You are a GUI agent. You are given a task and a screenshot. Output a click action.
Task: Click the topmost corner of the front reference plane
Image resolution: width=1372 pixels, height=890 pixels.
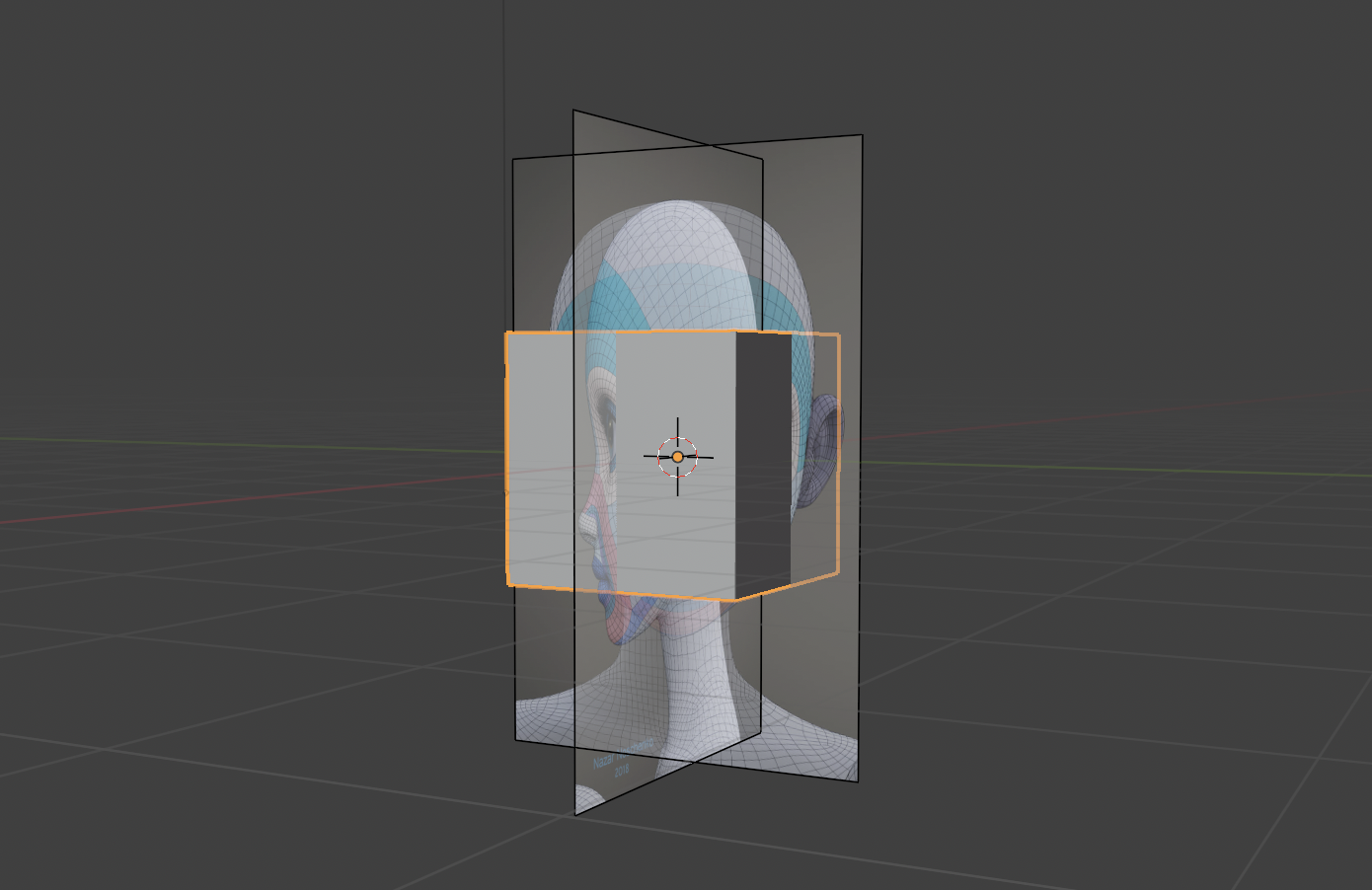click(574, 111)
